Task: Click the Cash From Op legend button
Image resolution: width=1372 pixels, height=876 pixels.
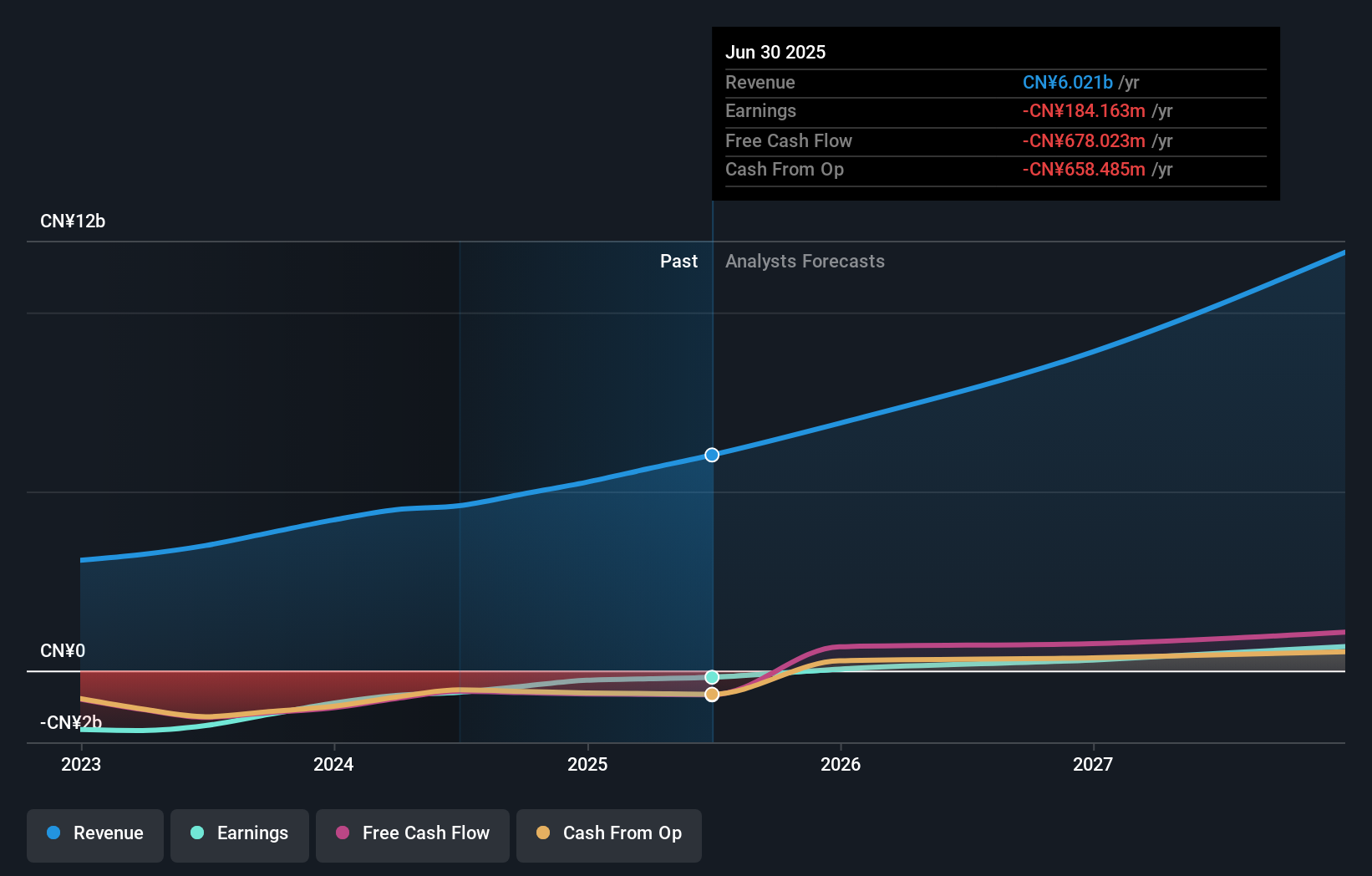Action: coord(608,833)
